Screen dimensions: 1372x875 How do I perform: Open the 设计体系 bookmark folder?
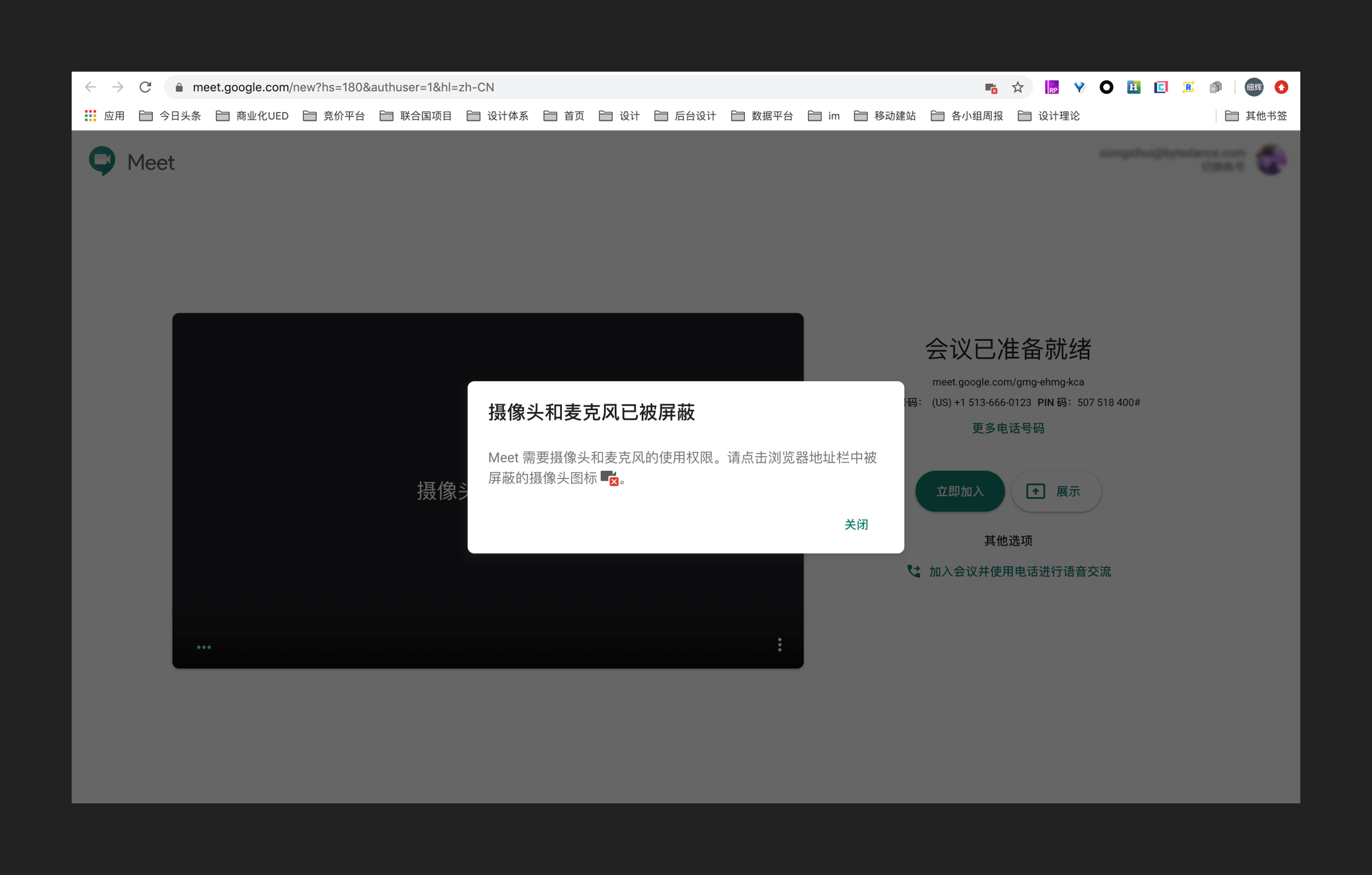click(498, 116)
